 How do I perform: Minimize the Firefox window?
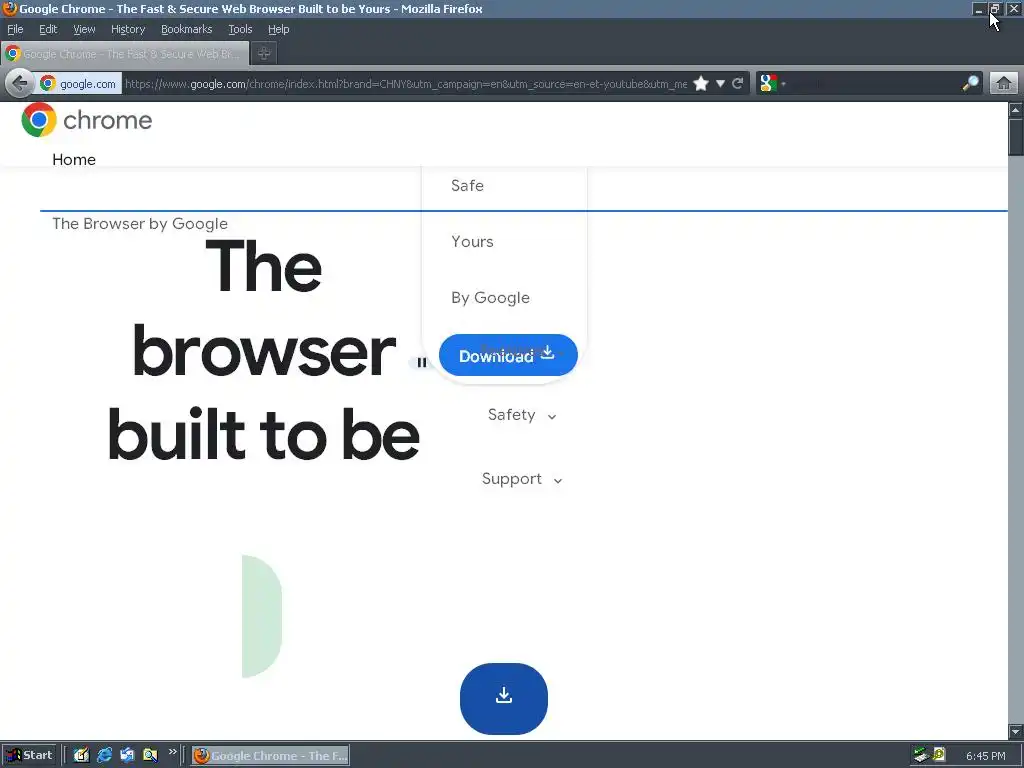click(x=978, y=9)
